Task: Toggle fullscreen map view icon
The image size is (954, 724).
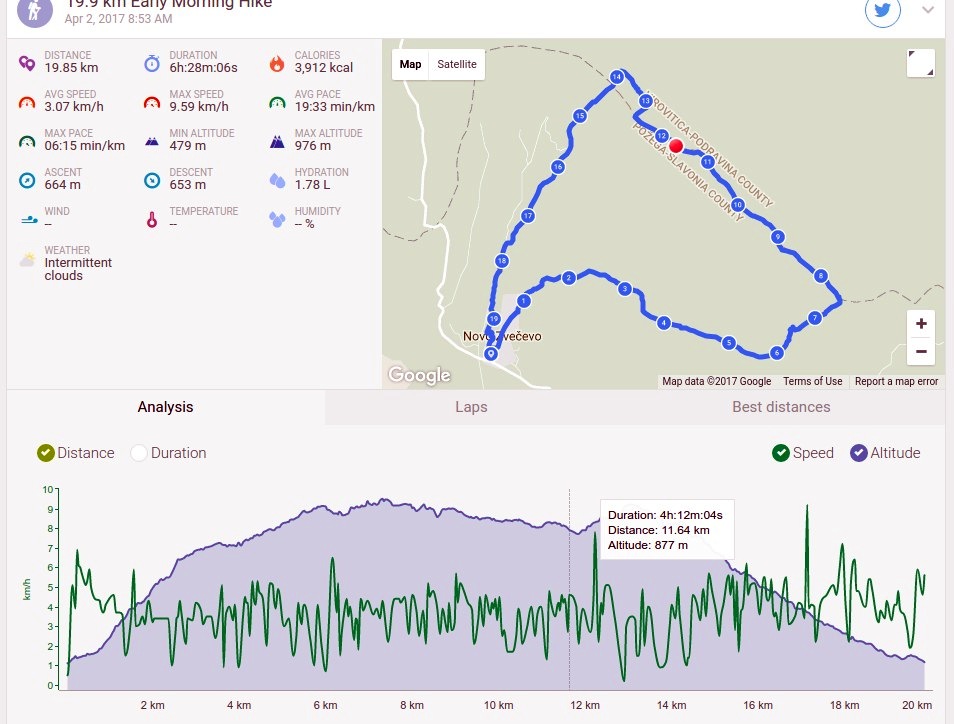Action: click(x=921, y=63)
